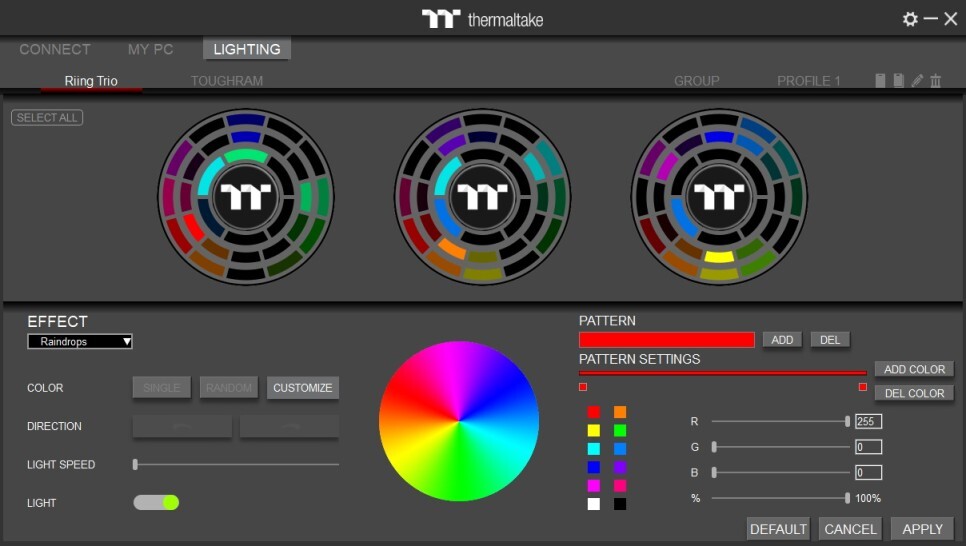This screenshot has width=966, height=546.
Task: Pick the hot pink preset swatch
Action: [620, 486]
